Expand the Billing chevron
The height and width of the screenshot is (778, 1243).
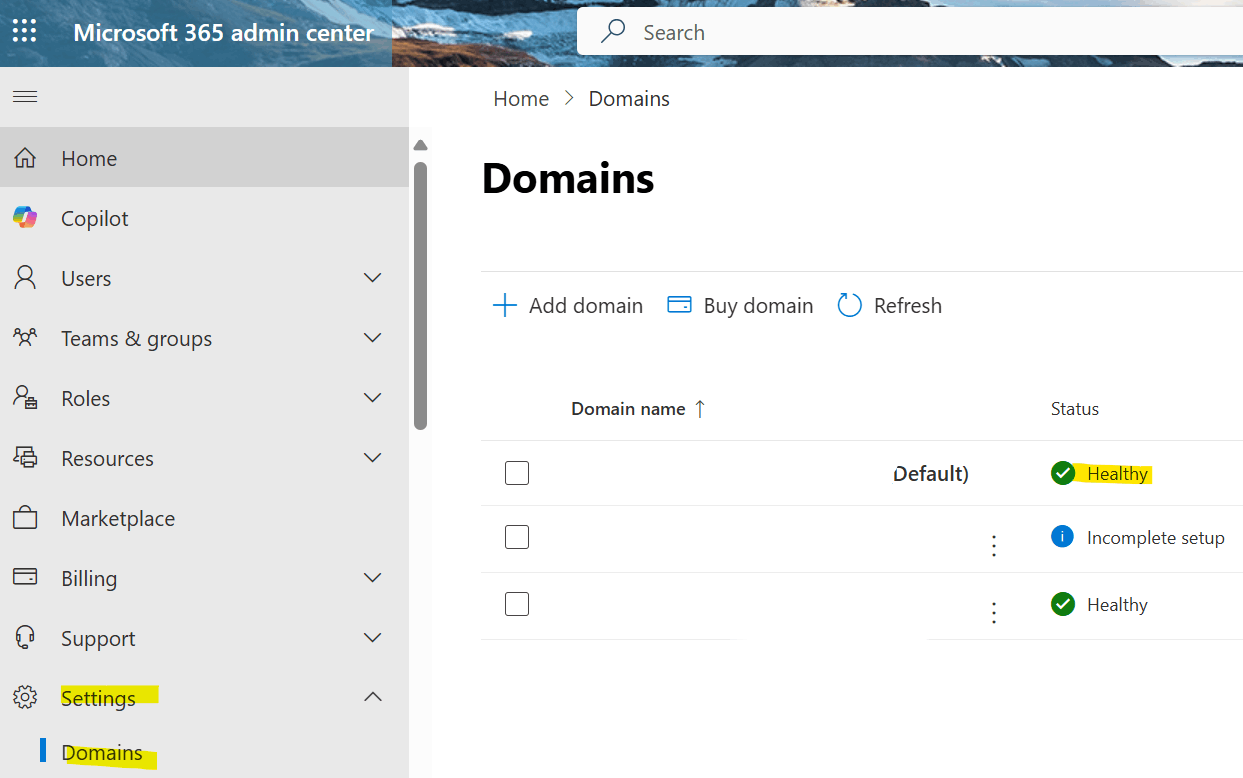(x=373, y=577)
